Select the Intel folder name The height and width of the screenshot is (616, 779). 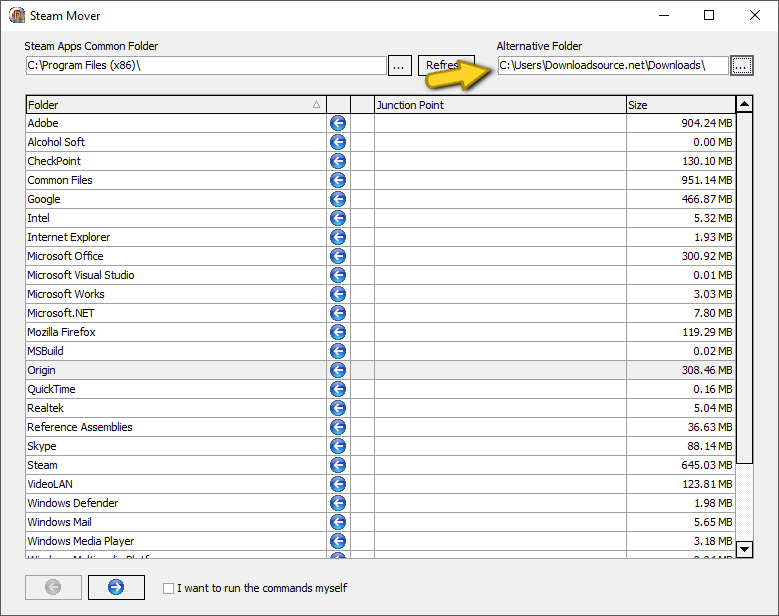pyautogui.click(x=38, y=218)
